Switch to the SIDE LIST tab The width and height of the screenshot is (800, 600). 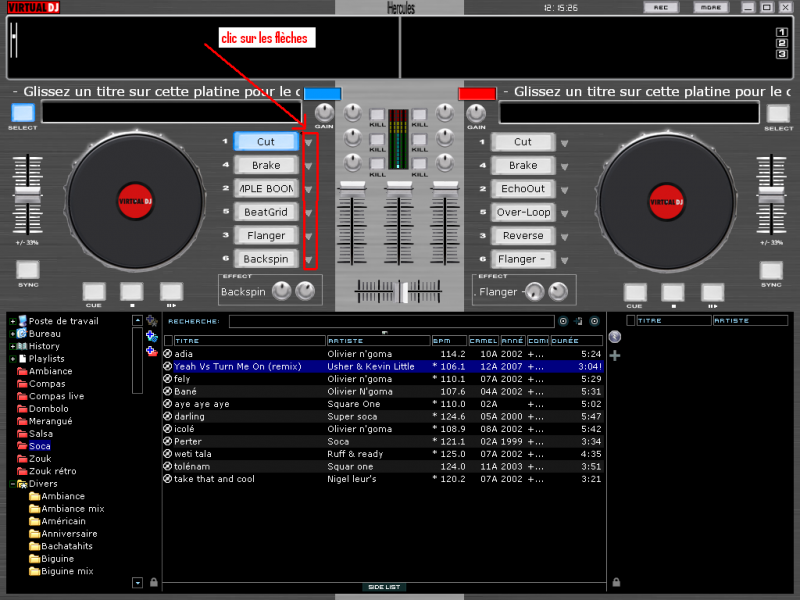point(384,588)
